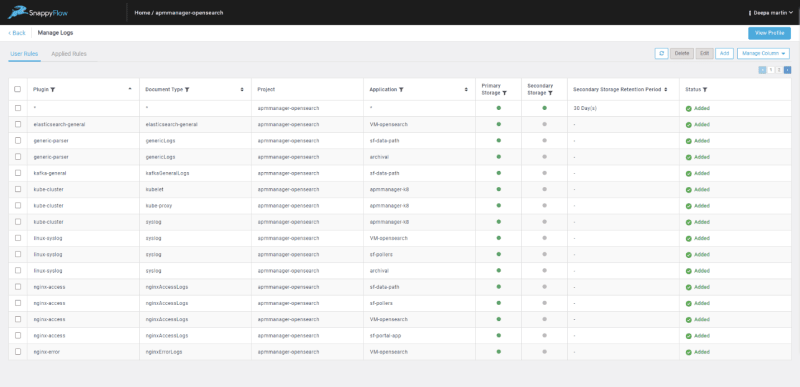Click the green secondary storage dot in the 30 Day(s) row
This screenshot has height=387, width=800.
544,108
